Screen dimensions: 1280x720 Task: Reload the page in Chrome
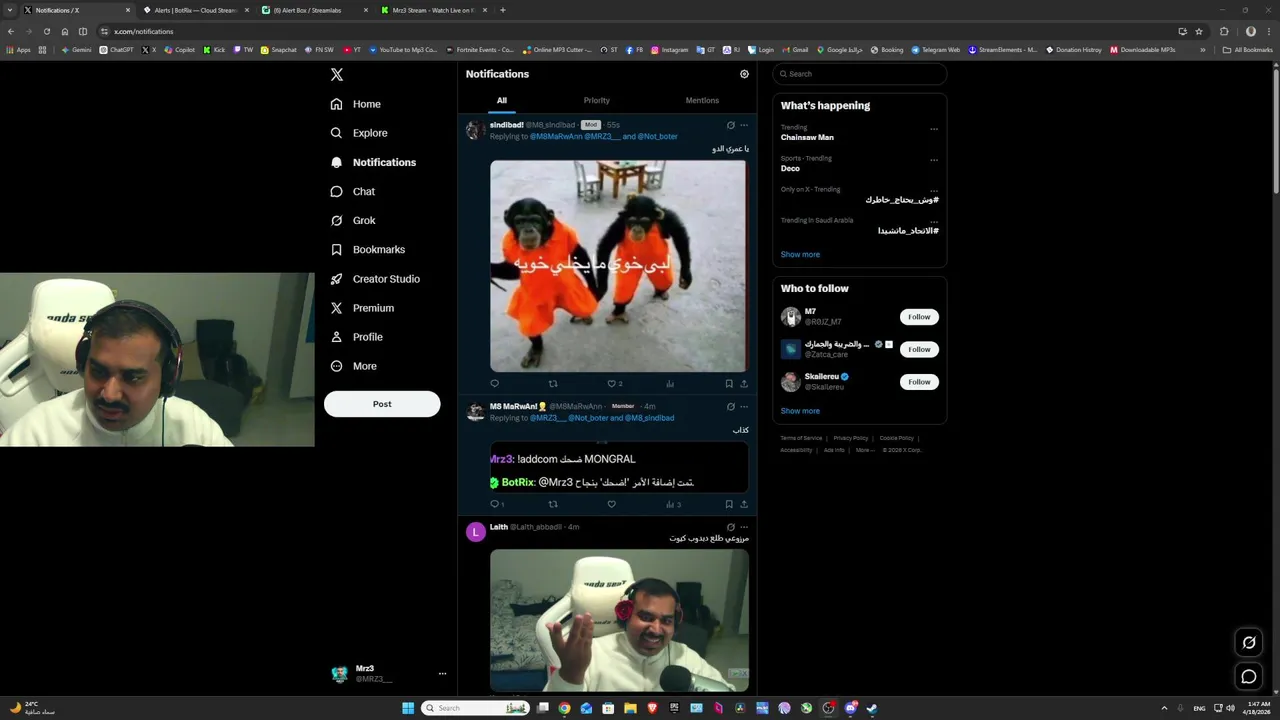pos(46,31)
